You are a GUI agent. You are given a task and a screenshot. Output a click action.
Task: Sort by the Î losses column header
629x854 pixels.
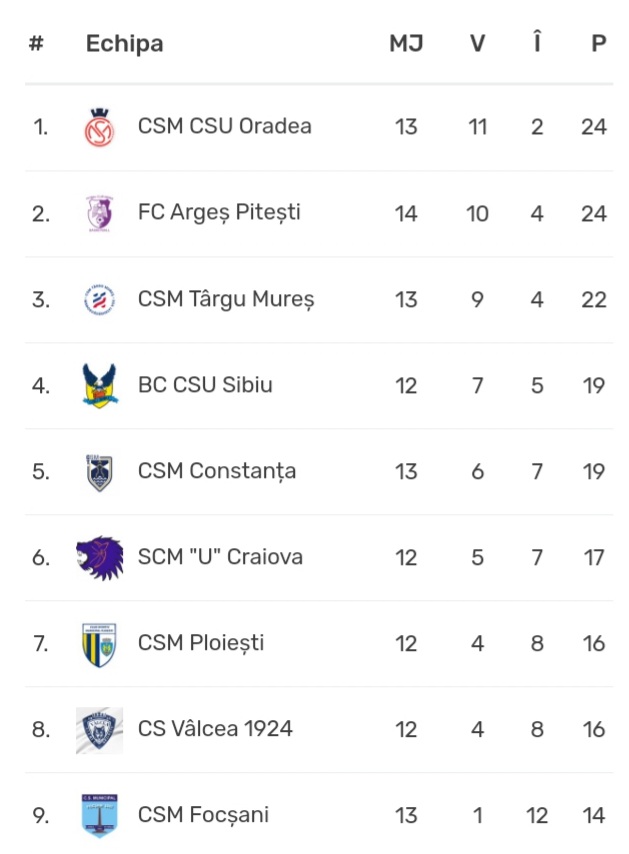point(537,42)
